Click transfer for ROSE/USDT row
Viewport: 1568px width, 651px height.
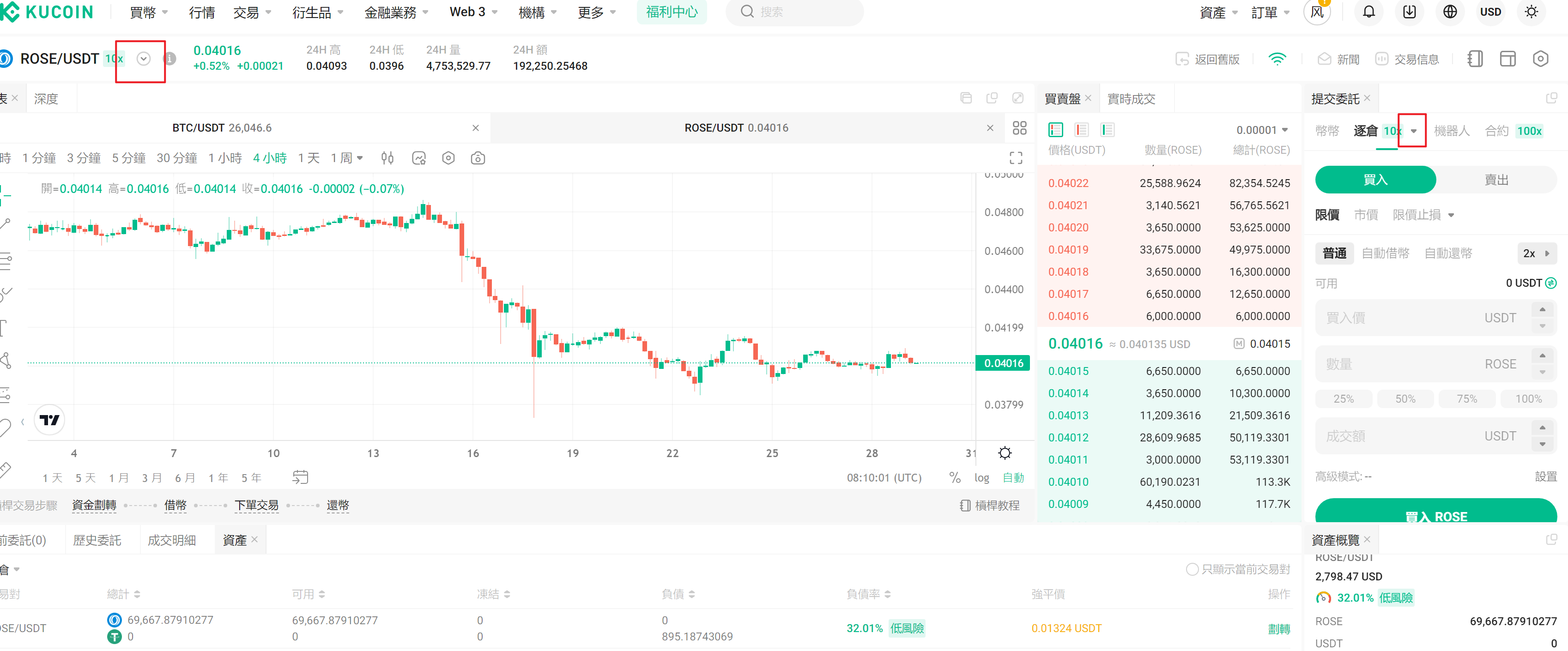(x=1279, y=628)
